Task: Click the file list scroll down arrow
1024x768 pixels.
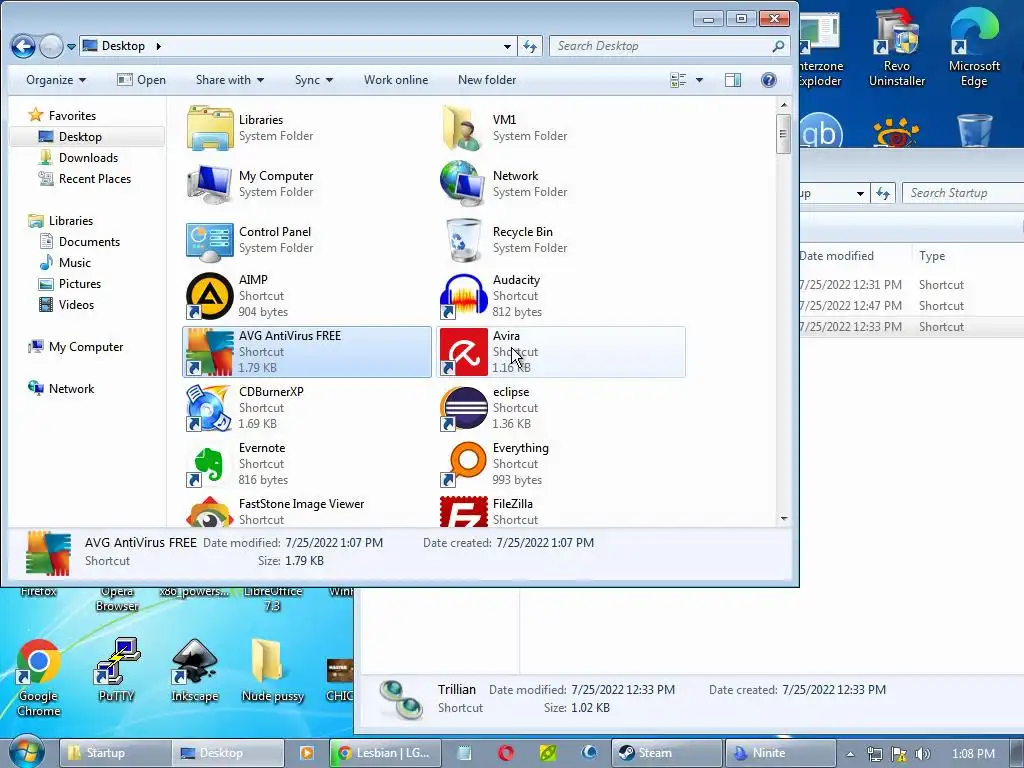Action: pos(784,519)
